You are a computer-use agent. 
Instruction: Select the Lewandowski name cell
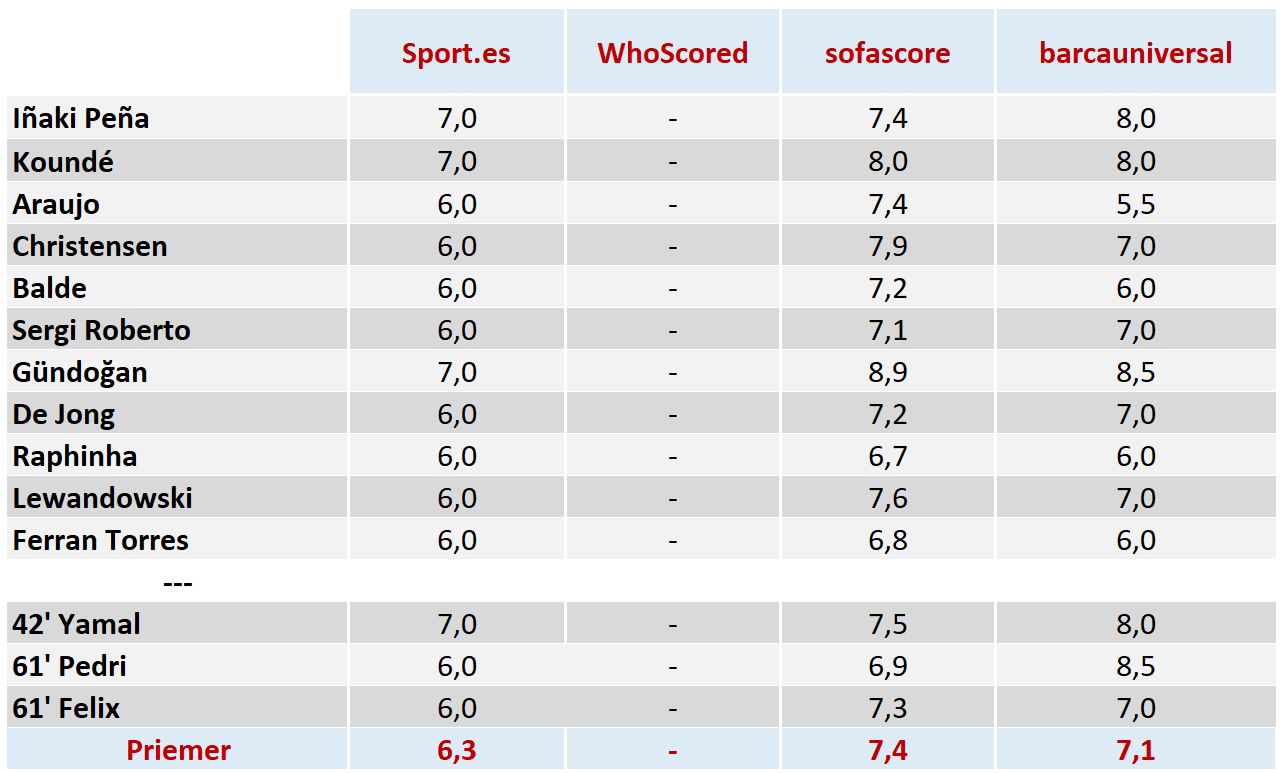pos(102,498)
